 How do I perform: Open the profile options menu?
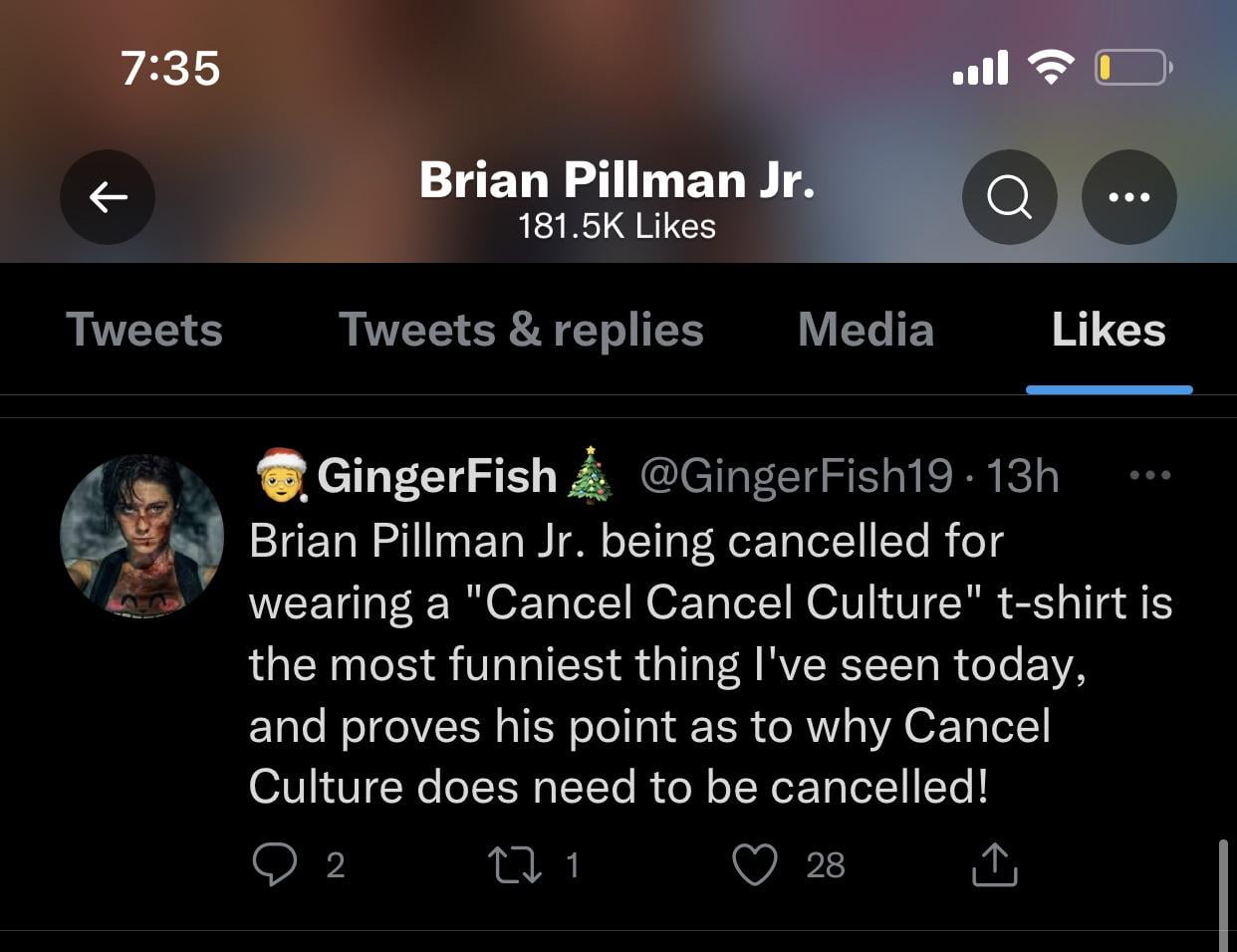1128,196
